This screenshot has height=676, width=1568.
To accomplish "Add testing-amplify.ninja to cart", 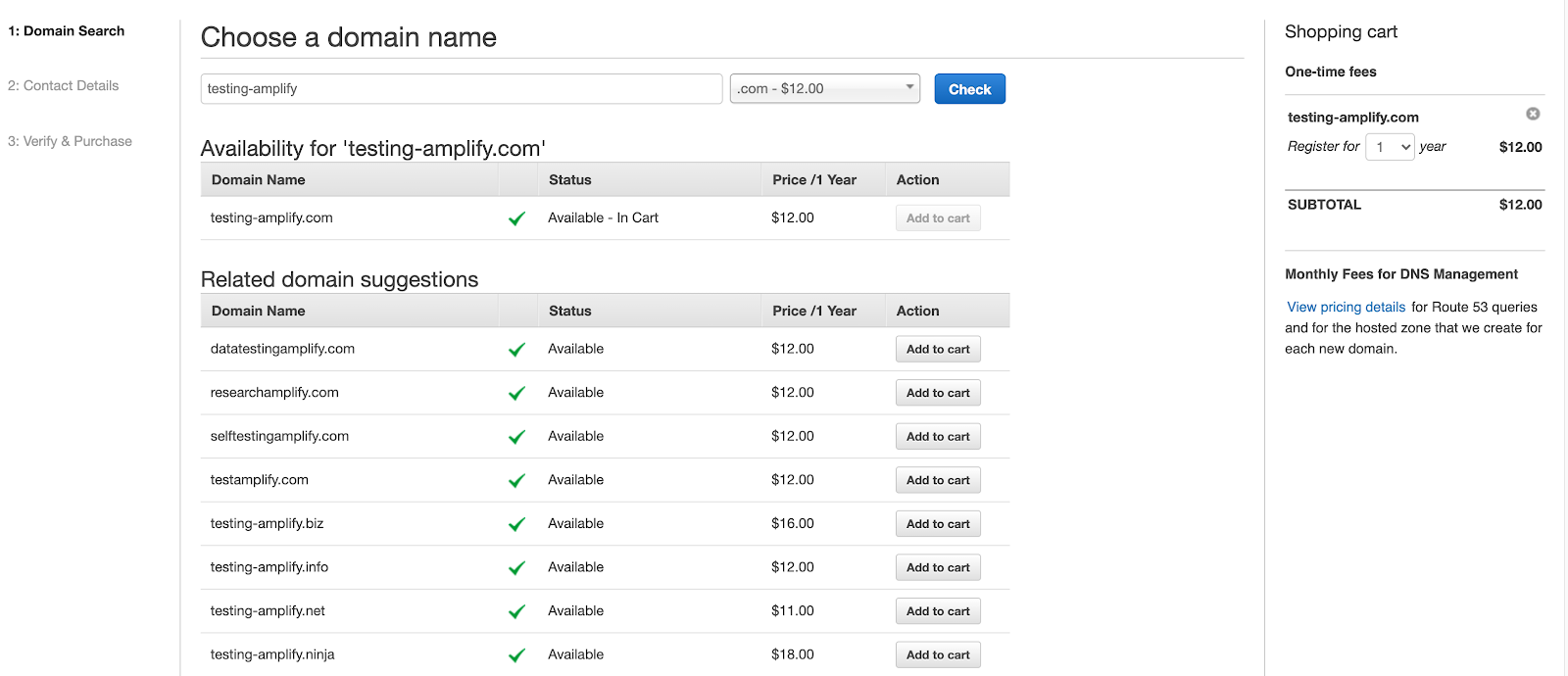I will pos(938,654).
